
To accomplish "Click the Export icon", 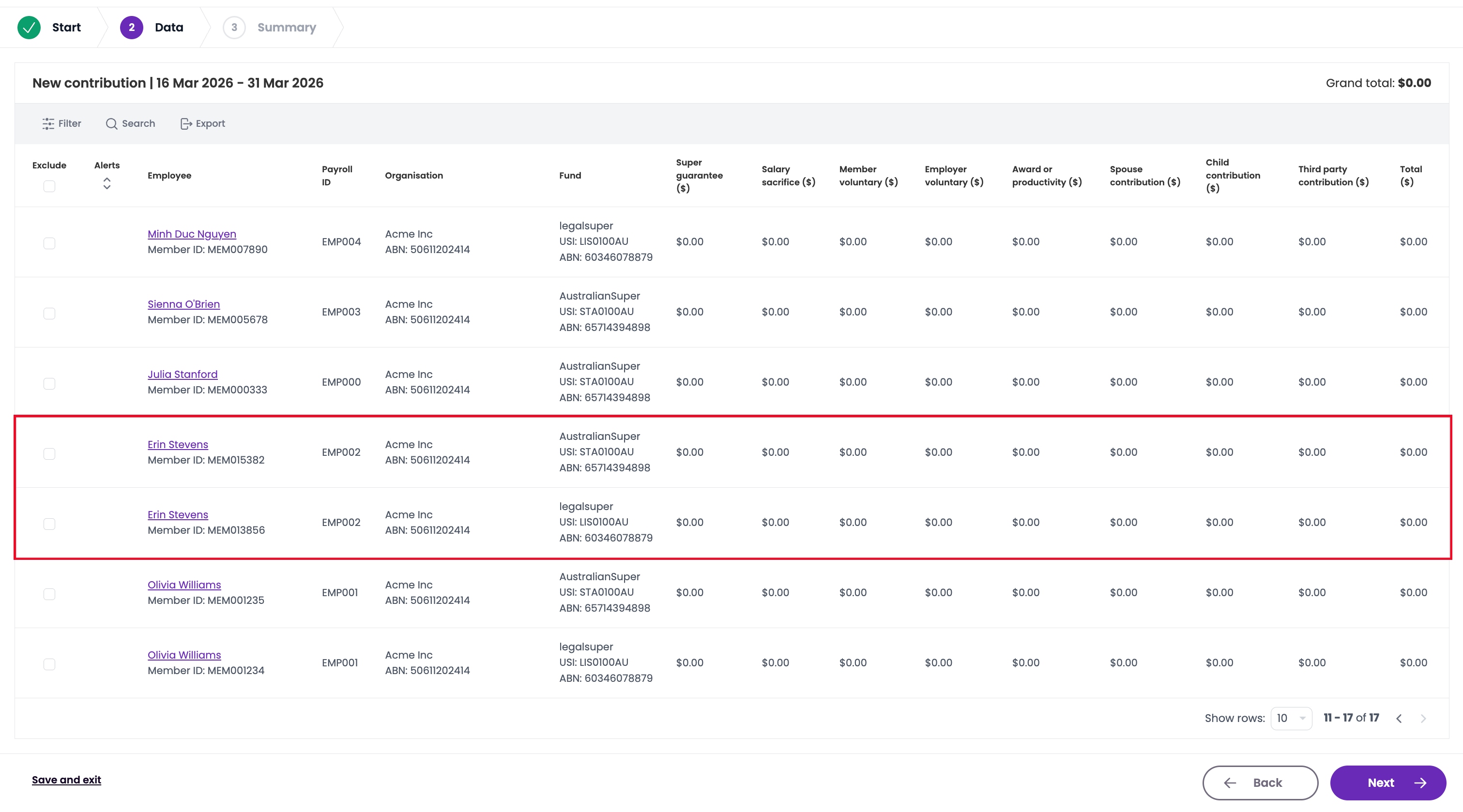I will [186, 123].
